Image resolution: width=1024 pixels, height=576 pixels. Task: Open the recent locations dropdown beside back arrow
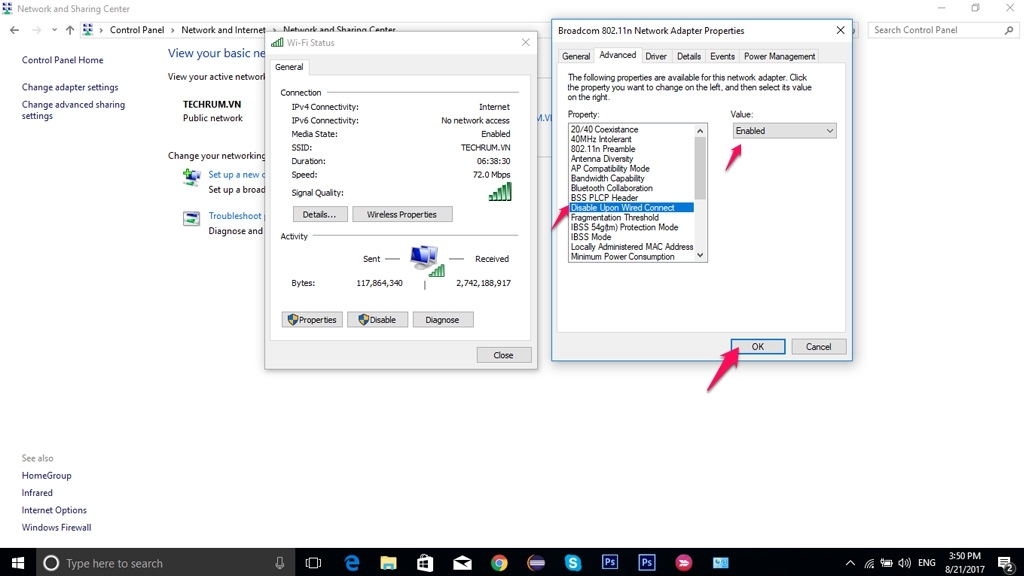click(54, 29)
